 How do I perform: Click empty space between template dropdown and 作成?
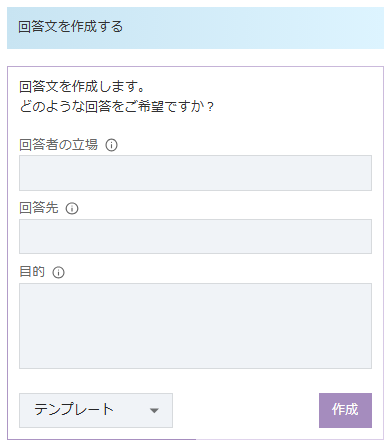pos(246,410)
